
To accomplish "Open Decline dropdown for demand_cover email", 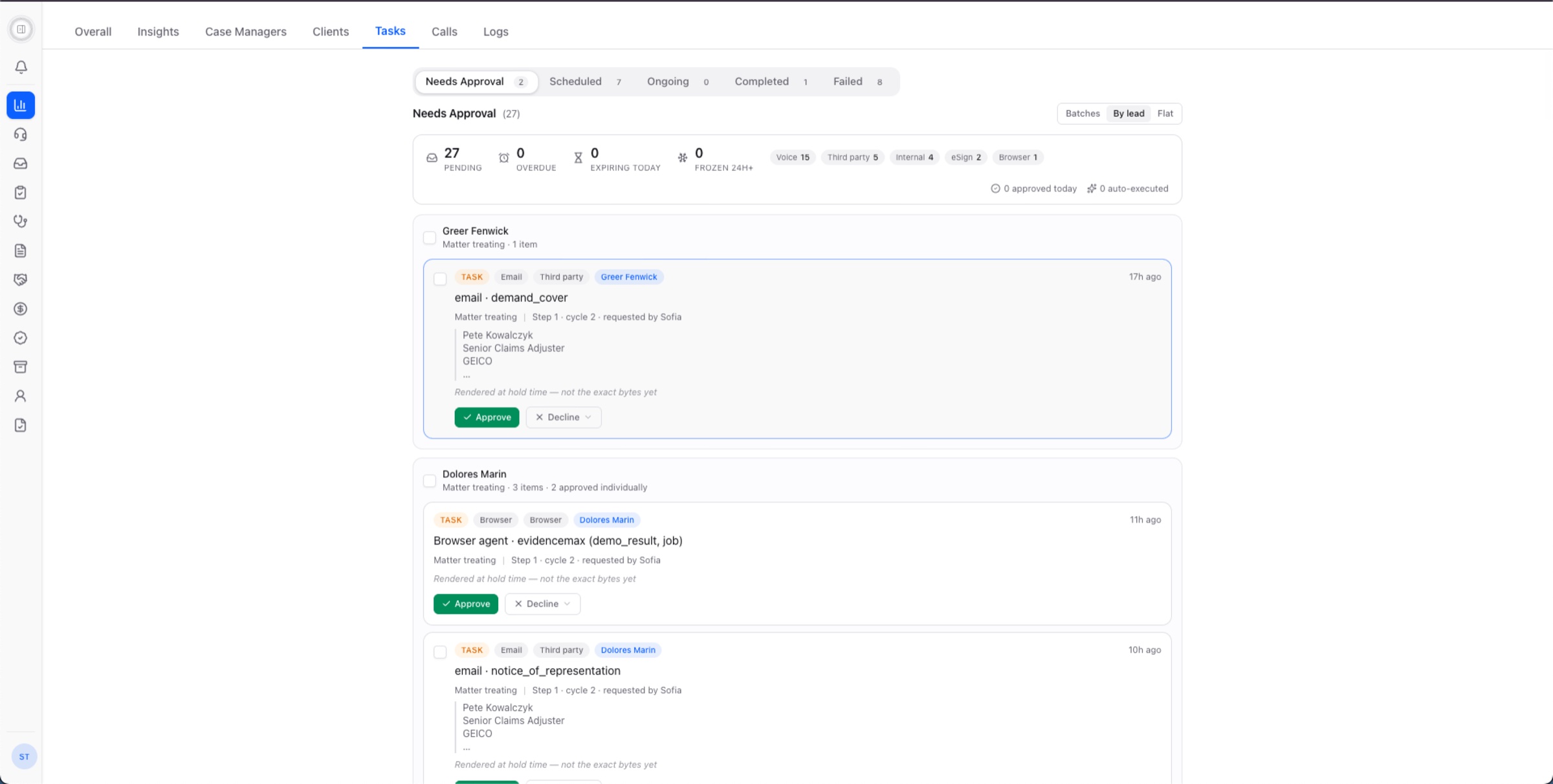I will click(564, 417).
